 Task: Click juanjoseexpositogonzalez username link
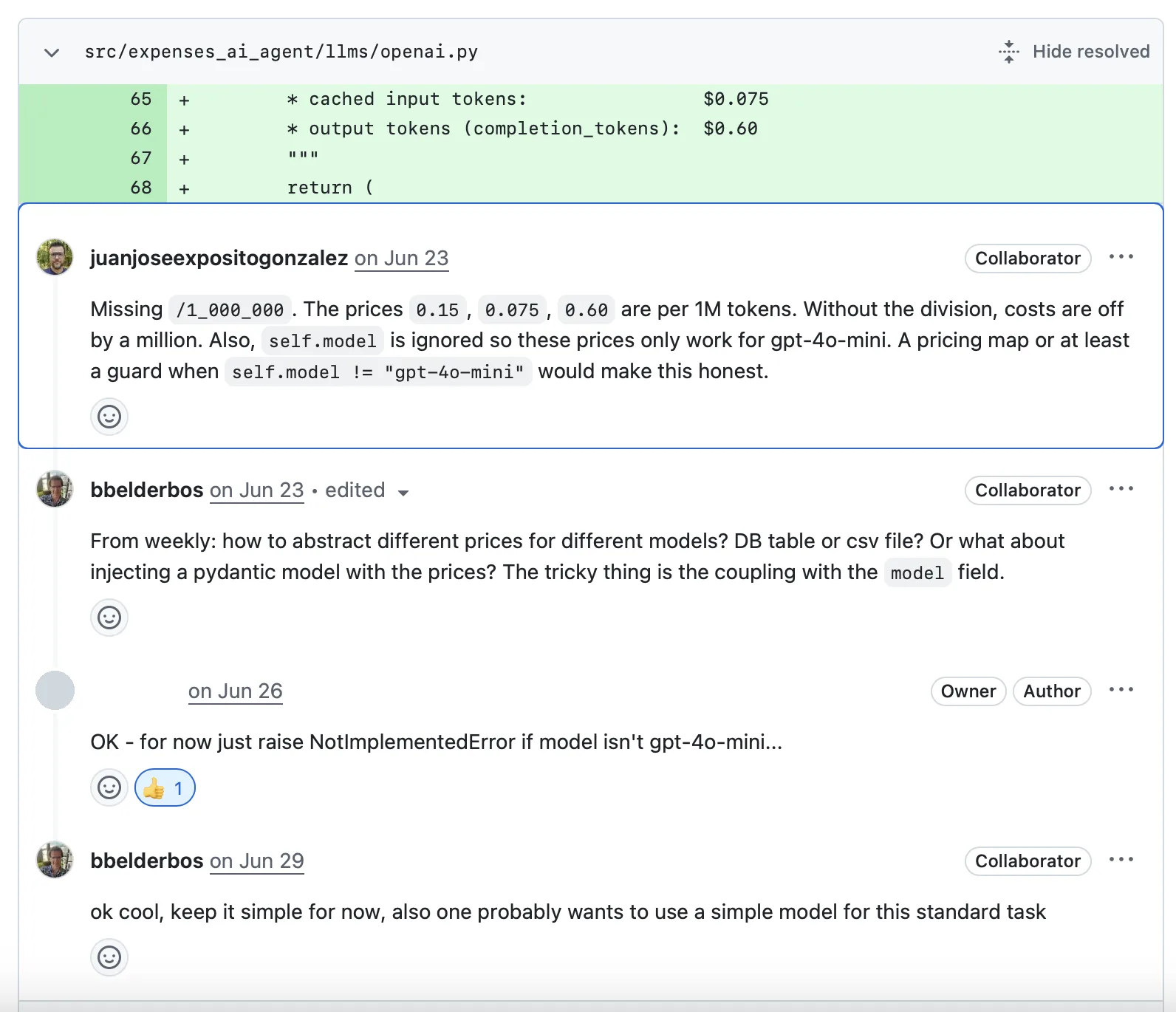click(x=219, y=259)
